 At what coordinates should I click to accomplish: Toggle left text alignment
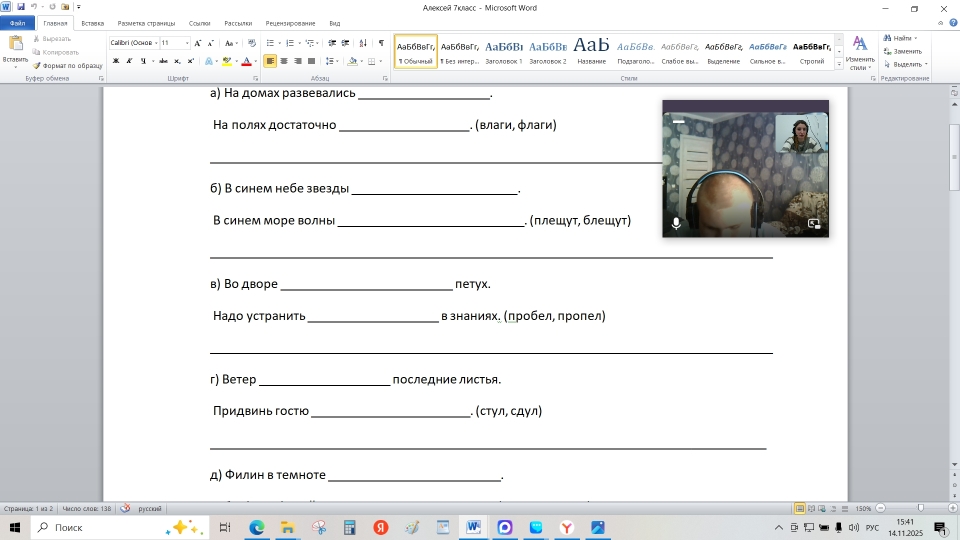coord(270,61)
